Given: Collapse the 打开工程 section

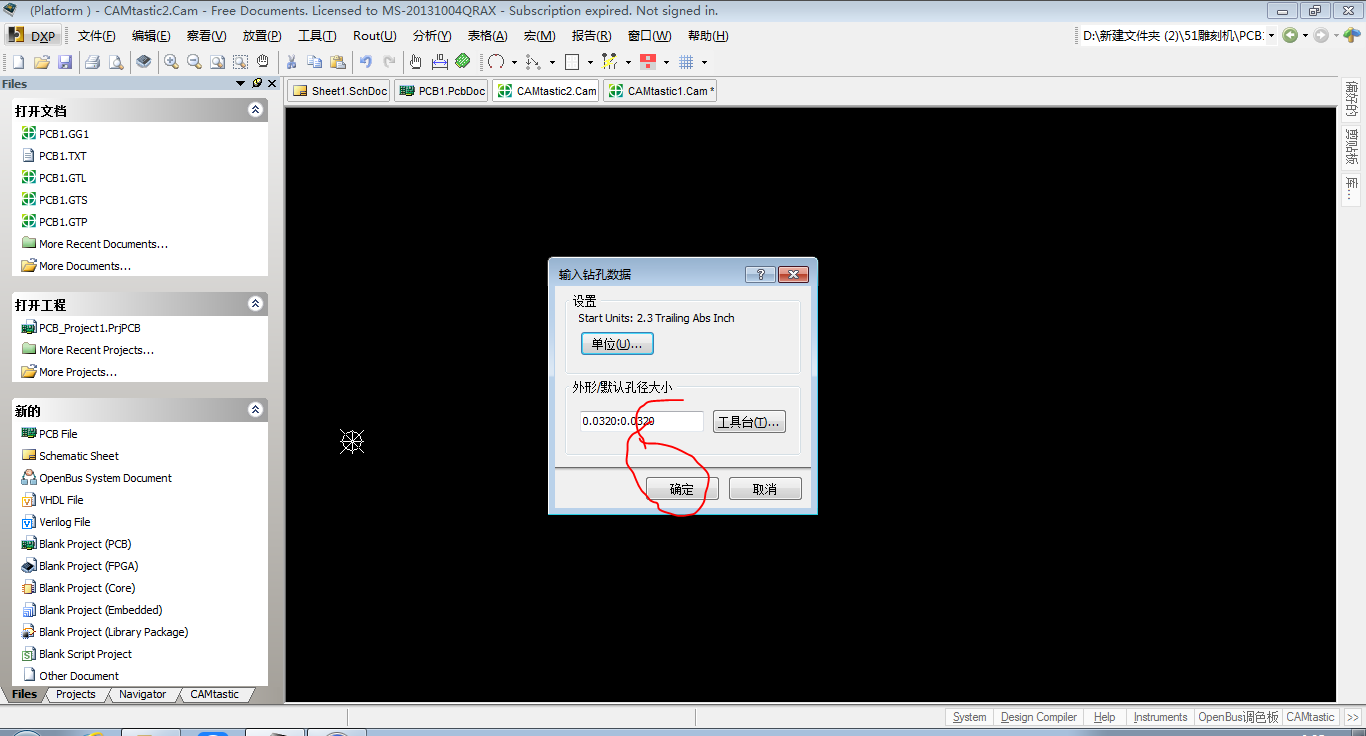Looking at the screenshot, I should coord(256,304).
